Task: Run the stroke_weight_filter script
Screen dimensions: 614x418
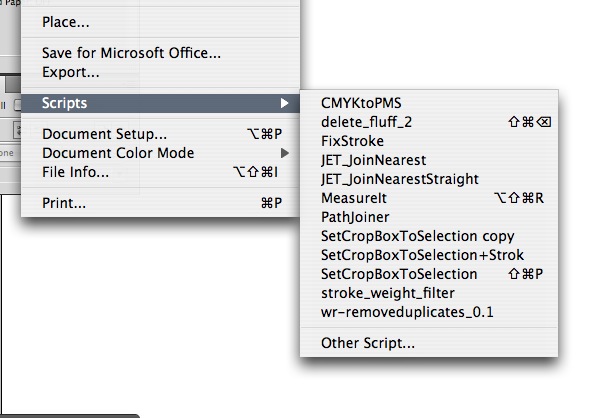Action: (429, 293)
